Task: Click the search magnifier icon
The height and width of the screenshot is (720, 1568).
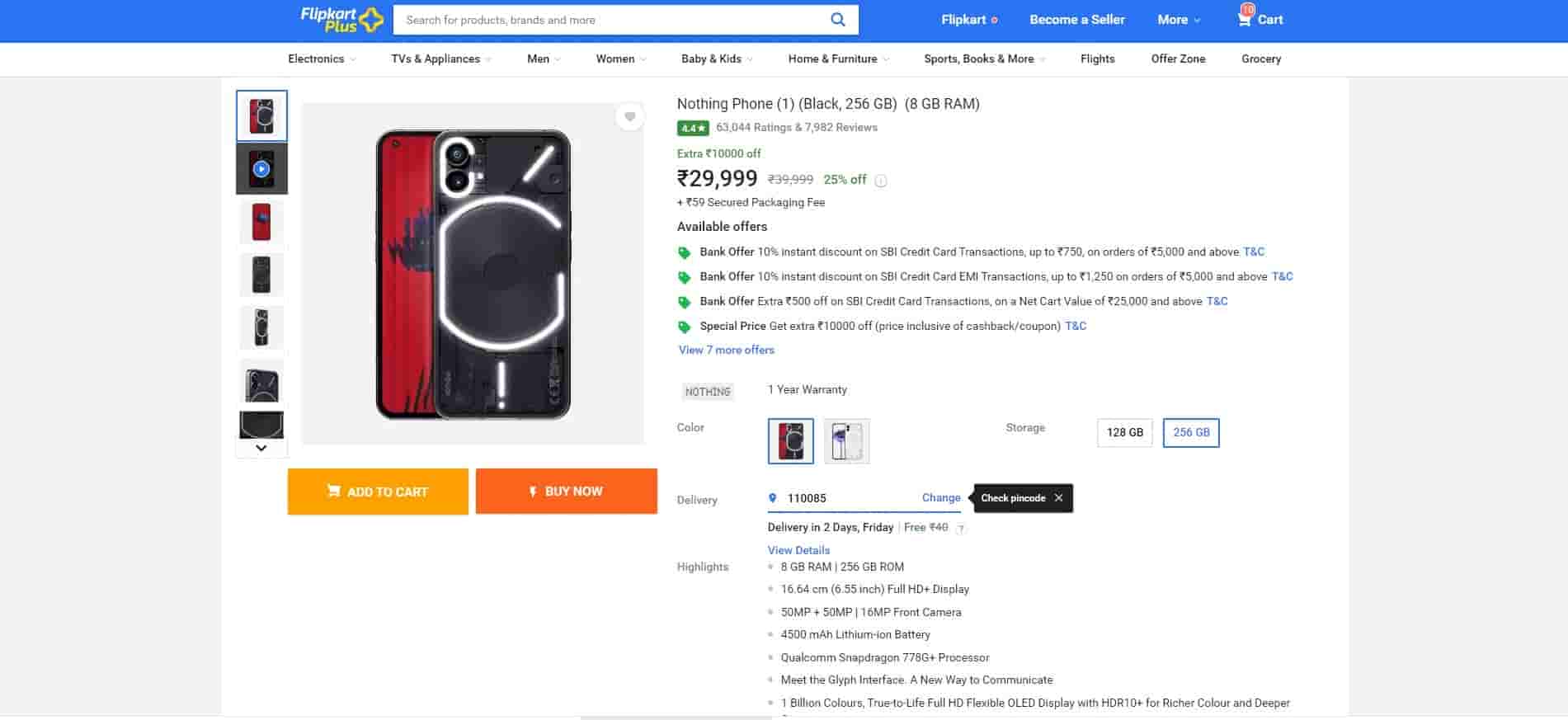Action: coord(837,20)
